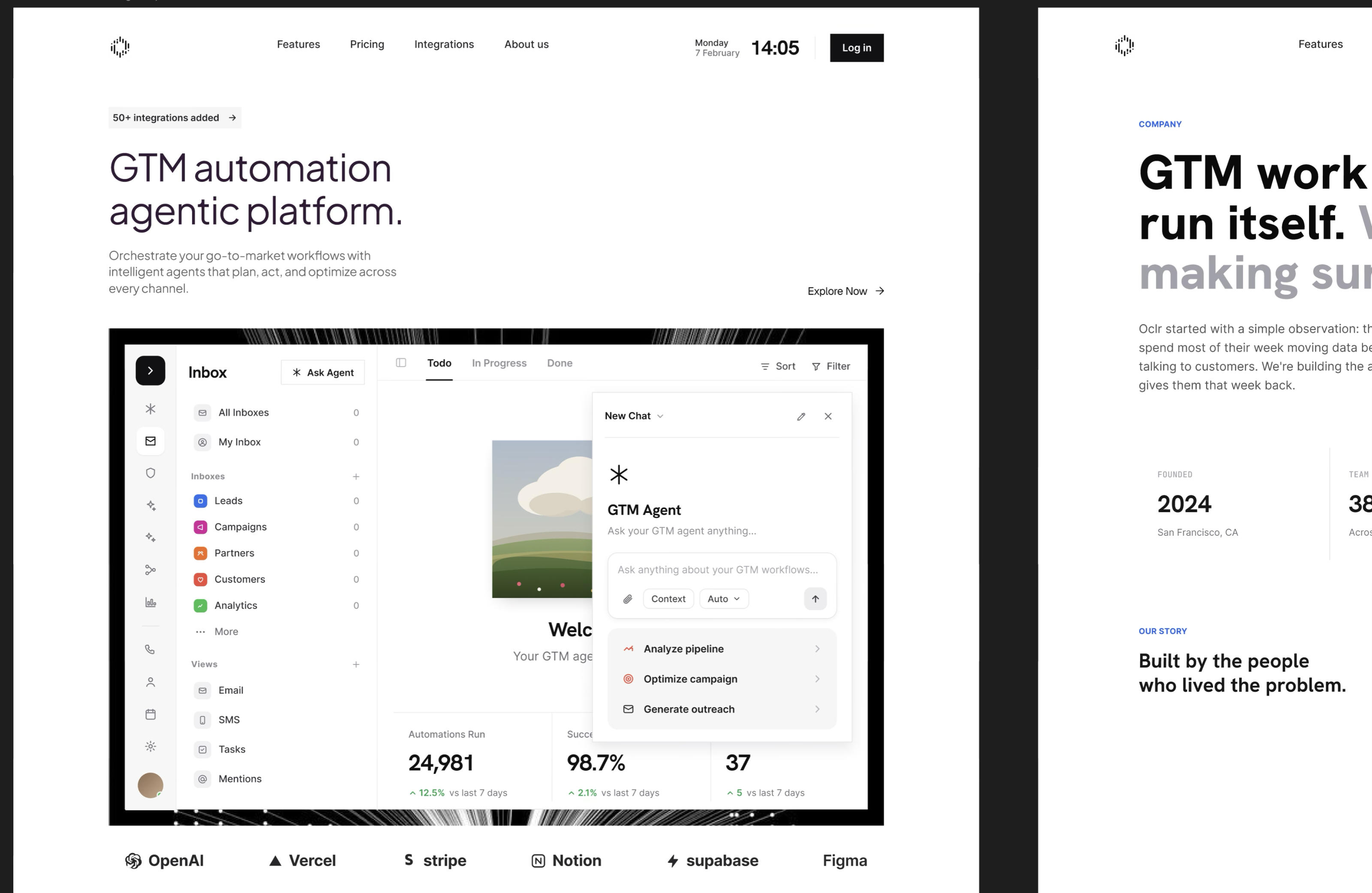Click the Vercel logo
1372x893 pixels.
303,861
